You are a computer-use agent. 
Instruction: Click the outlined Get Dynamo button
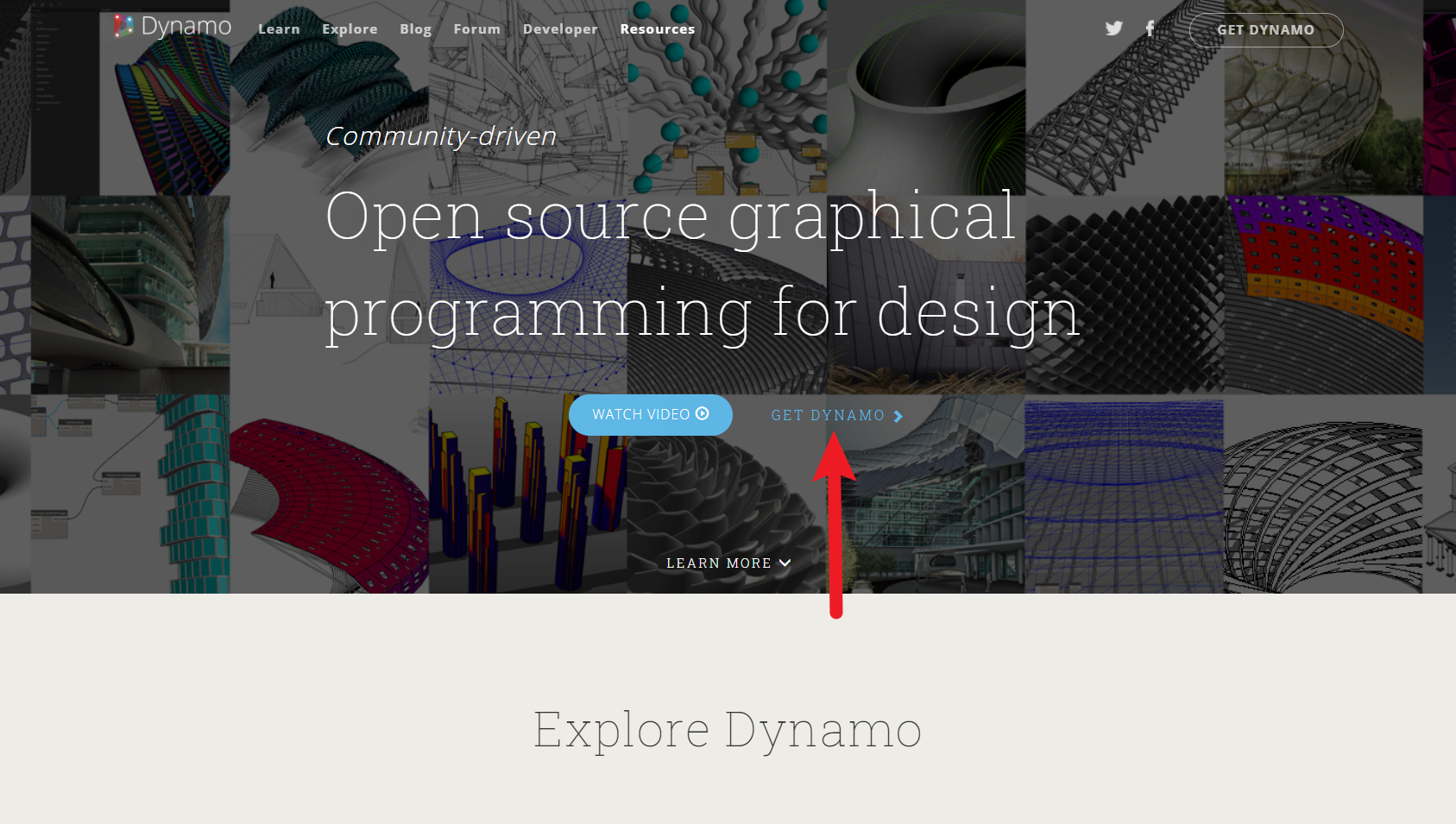click(1266, 30)
